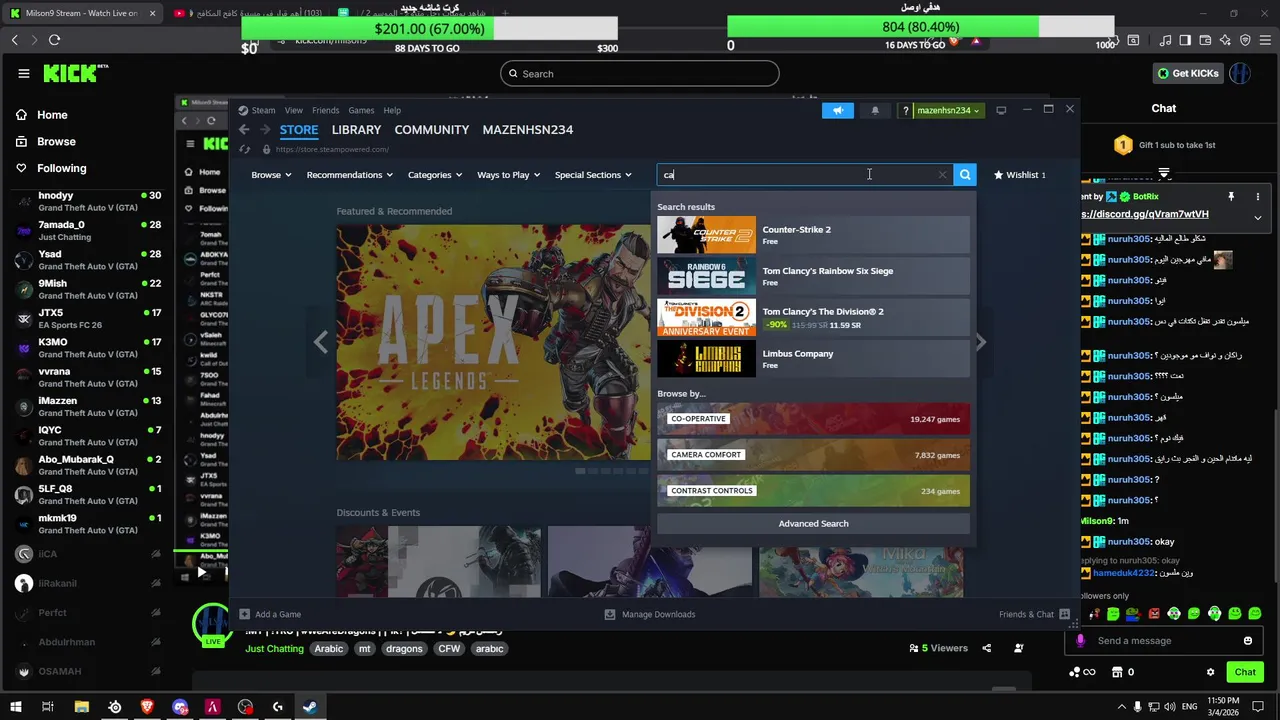The image size is (1280, 720).
Task: Open the View menu in Steam
Action: pos(293,111)
